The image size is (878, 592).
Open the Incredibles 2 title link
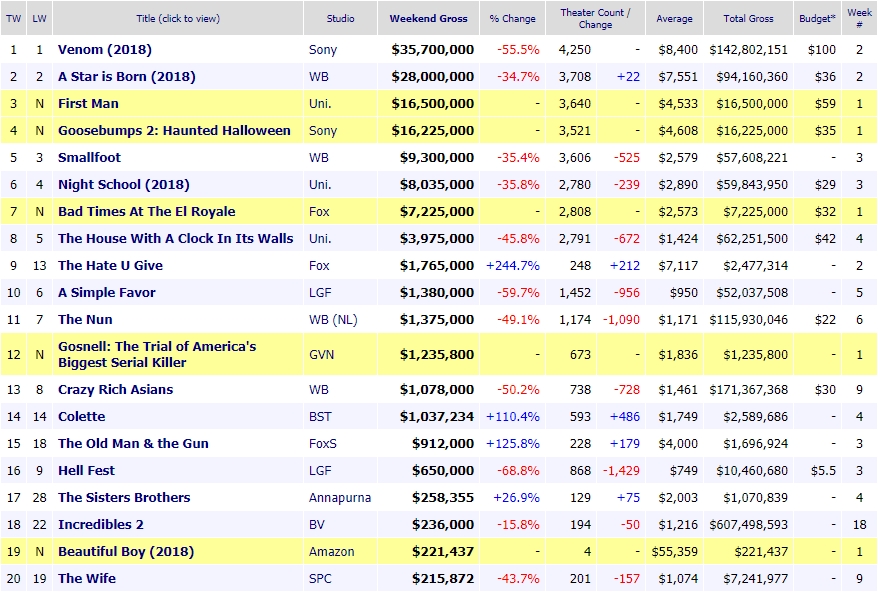[x=101, y=525]
